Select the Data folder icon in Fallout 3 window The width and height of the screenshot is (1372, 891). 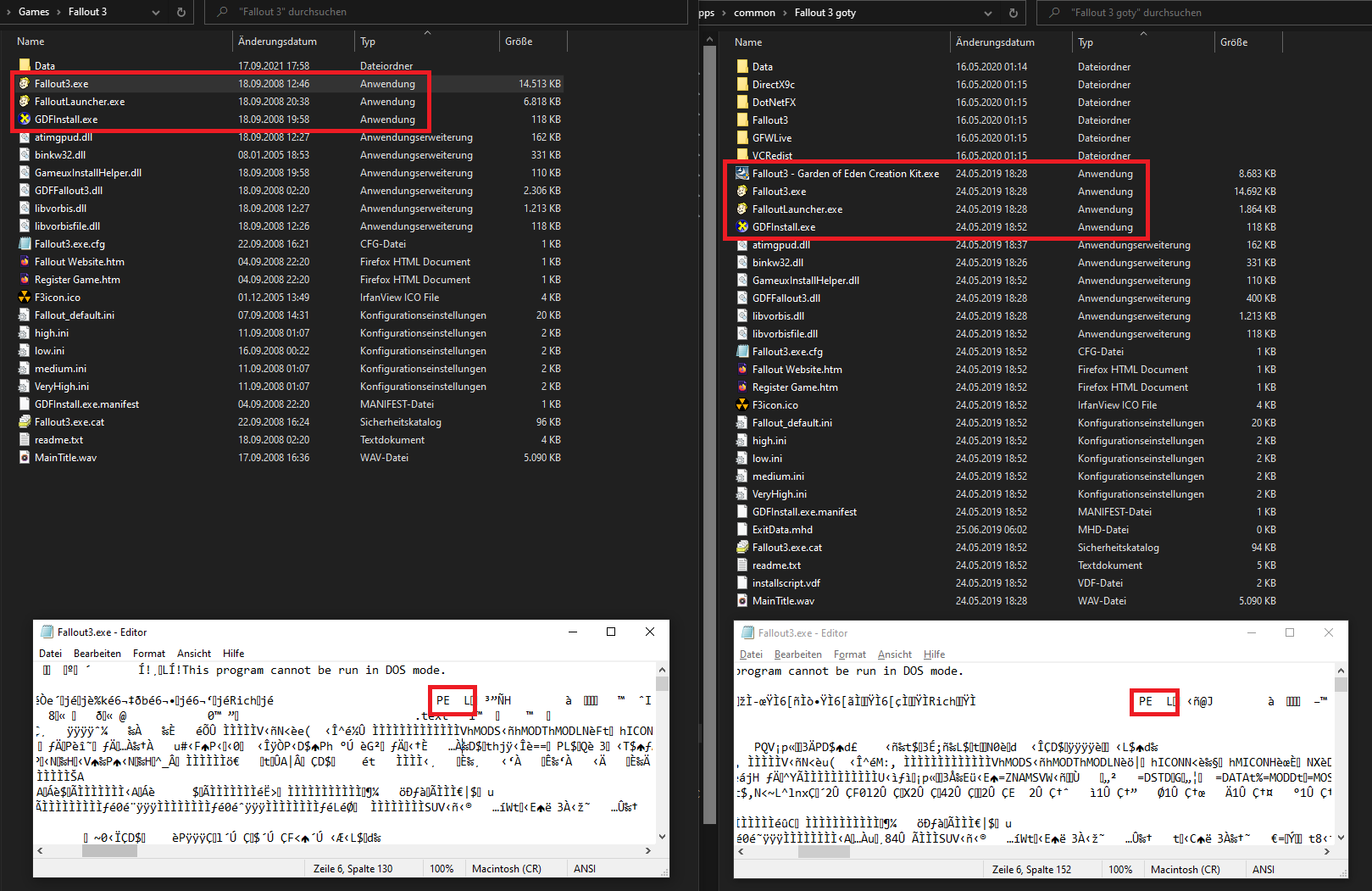pyautogui.click(x=25, y=65)
